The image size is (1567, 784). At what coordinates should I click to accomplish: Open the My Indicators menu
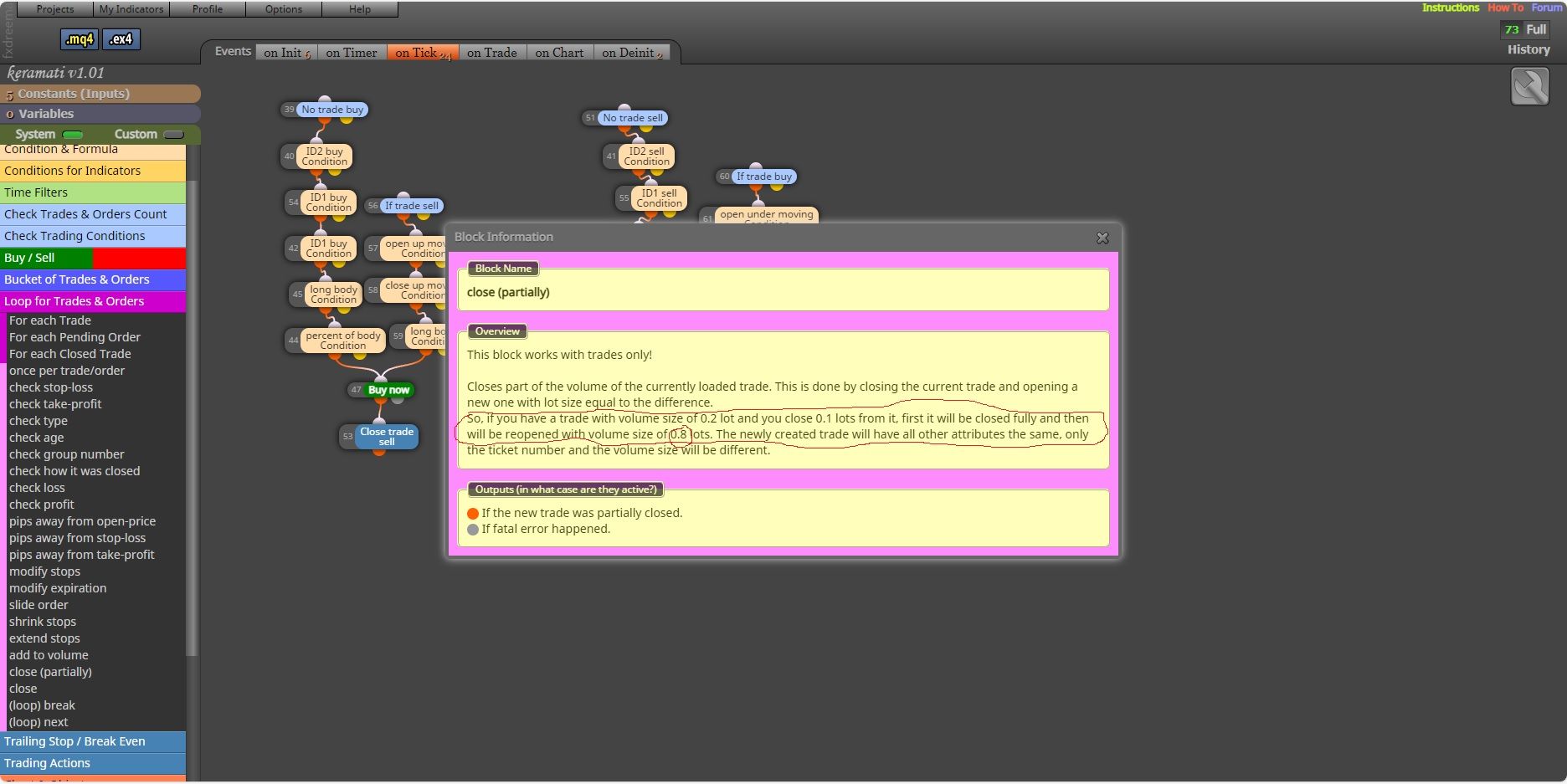click(131, 9)
